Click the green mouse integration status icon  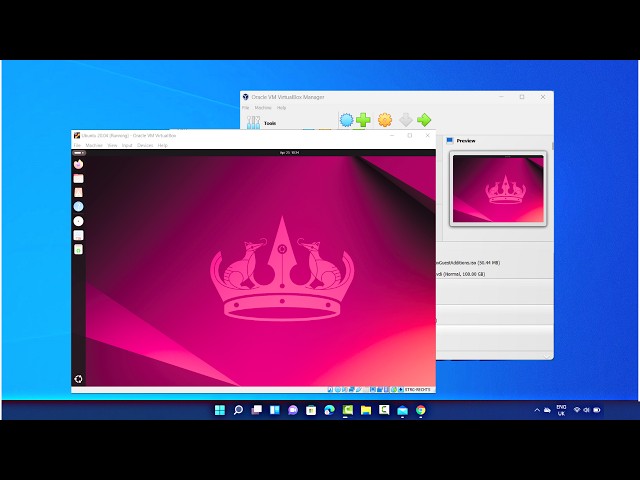click(394, 389)
